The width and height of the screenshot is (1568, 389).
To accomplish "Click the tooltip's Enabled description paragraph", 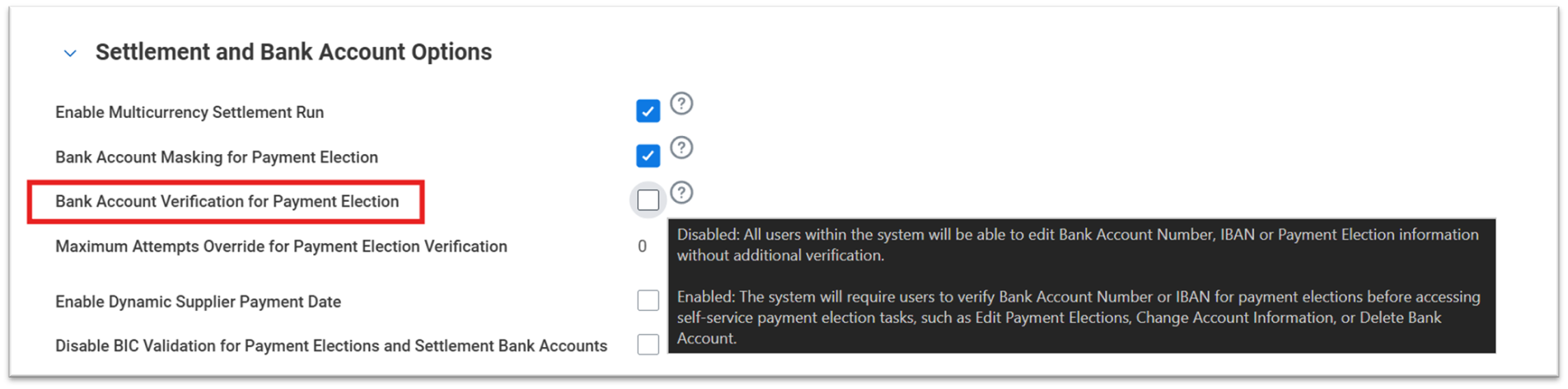I will tap(1078, 317).
